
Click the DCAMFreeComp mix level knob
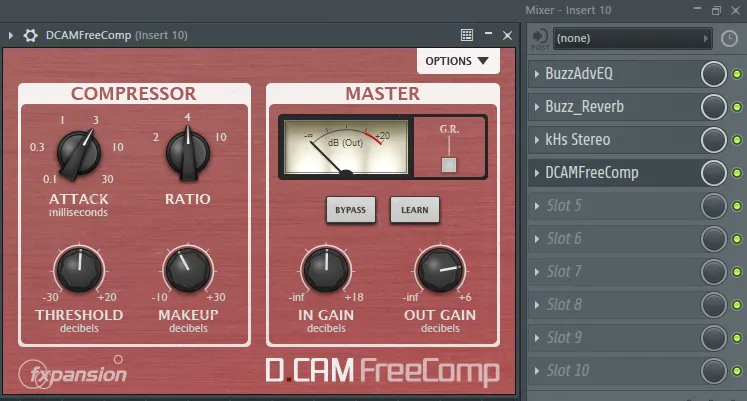(x=713, y=173)
